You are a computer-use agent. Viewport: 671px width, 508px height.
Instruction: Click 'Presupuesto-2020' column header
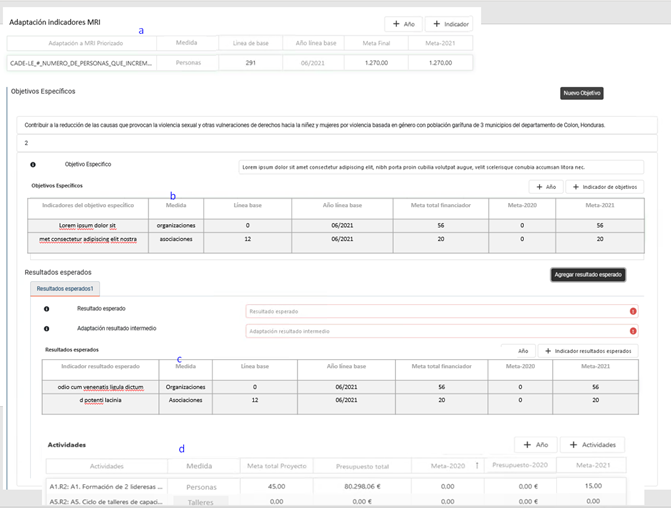coord(520,465)
